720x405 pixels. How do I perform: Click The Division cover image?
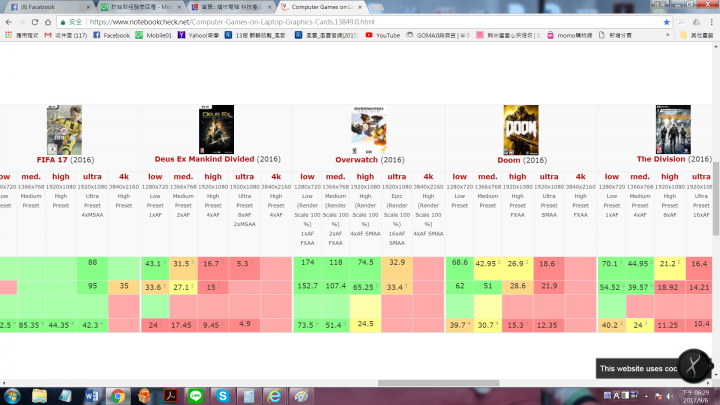pyautogui.click(x=673, y=129)
